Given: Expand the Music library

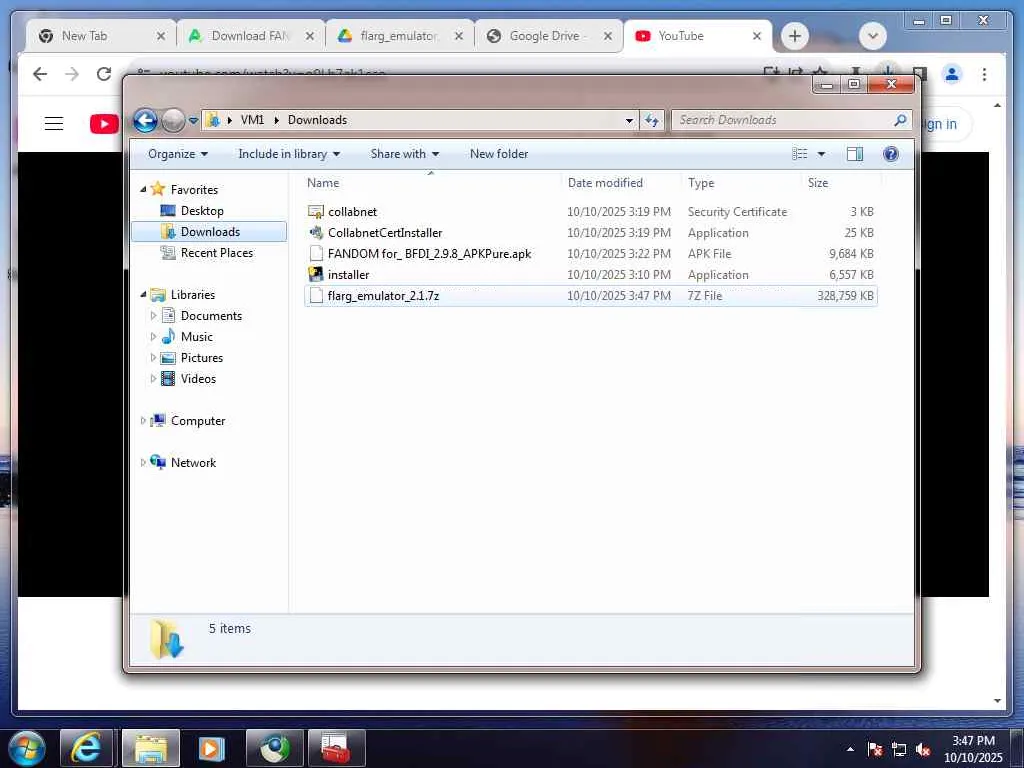Looking at the screenshot, I should click(153, 337).
